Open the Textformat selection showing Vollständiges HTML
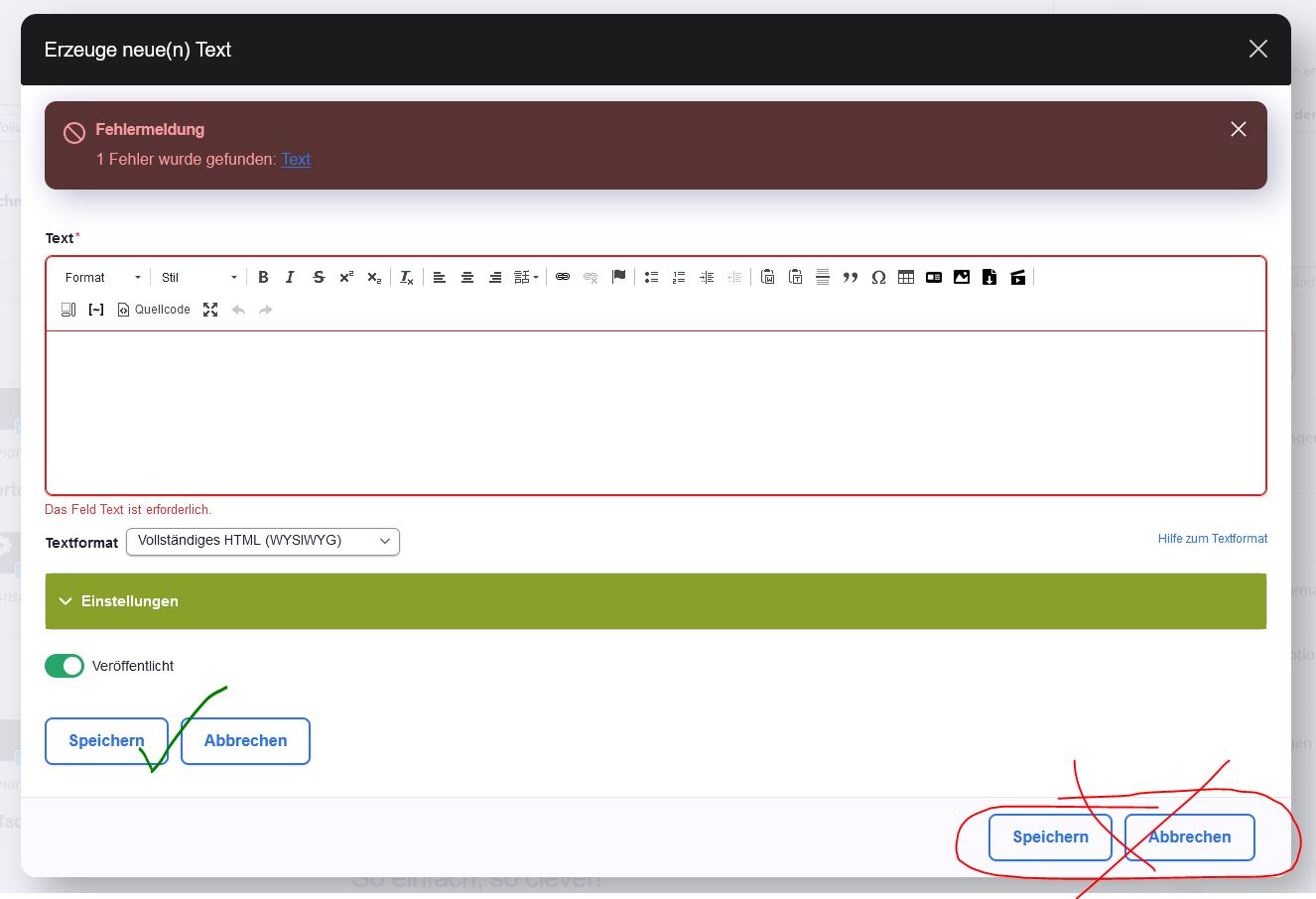 (x=262, y=542)
